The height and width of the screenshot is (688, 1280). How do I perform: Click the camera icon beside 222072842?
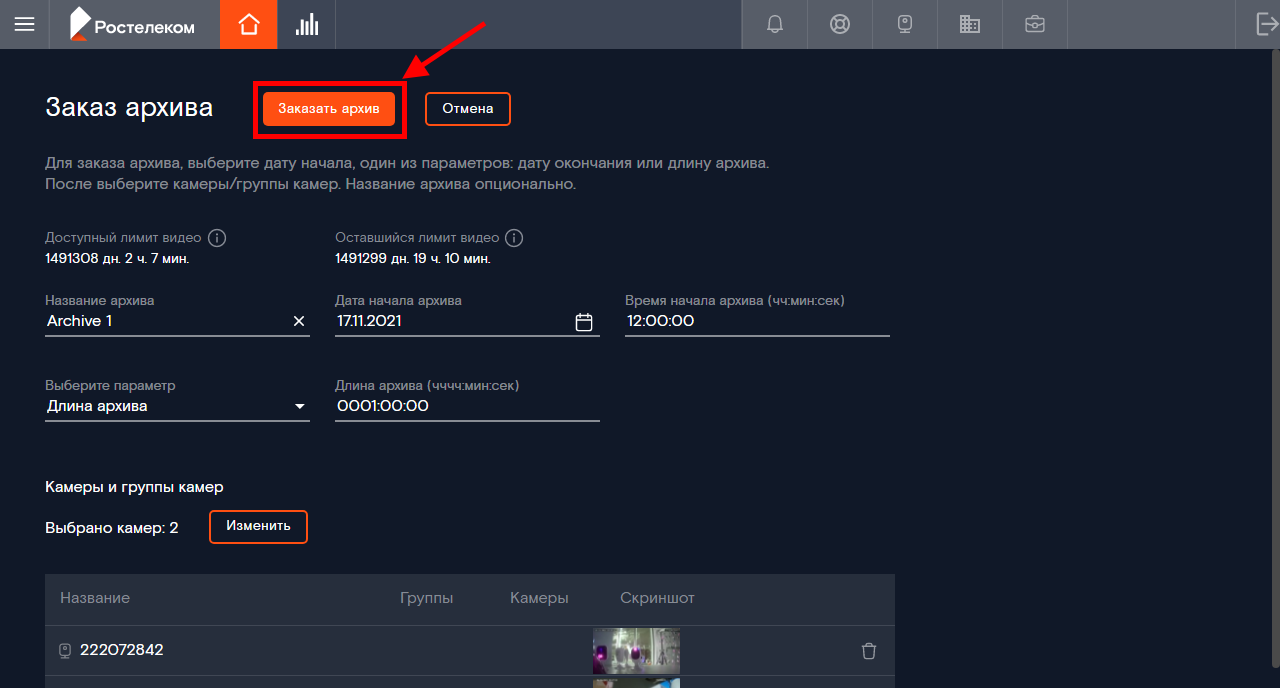coord(65,651)
